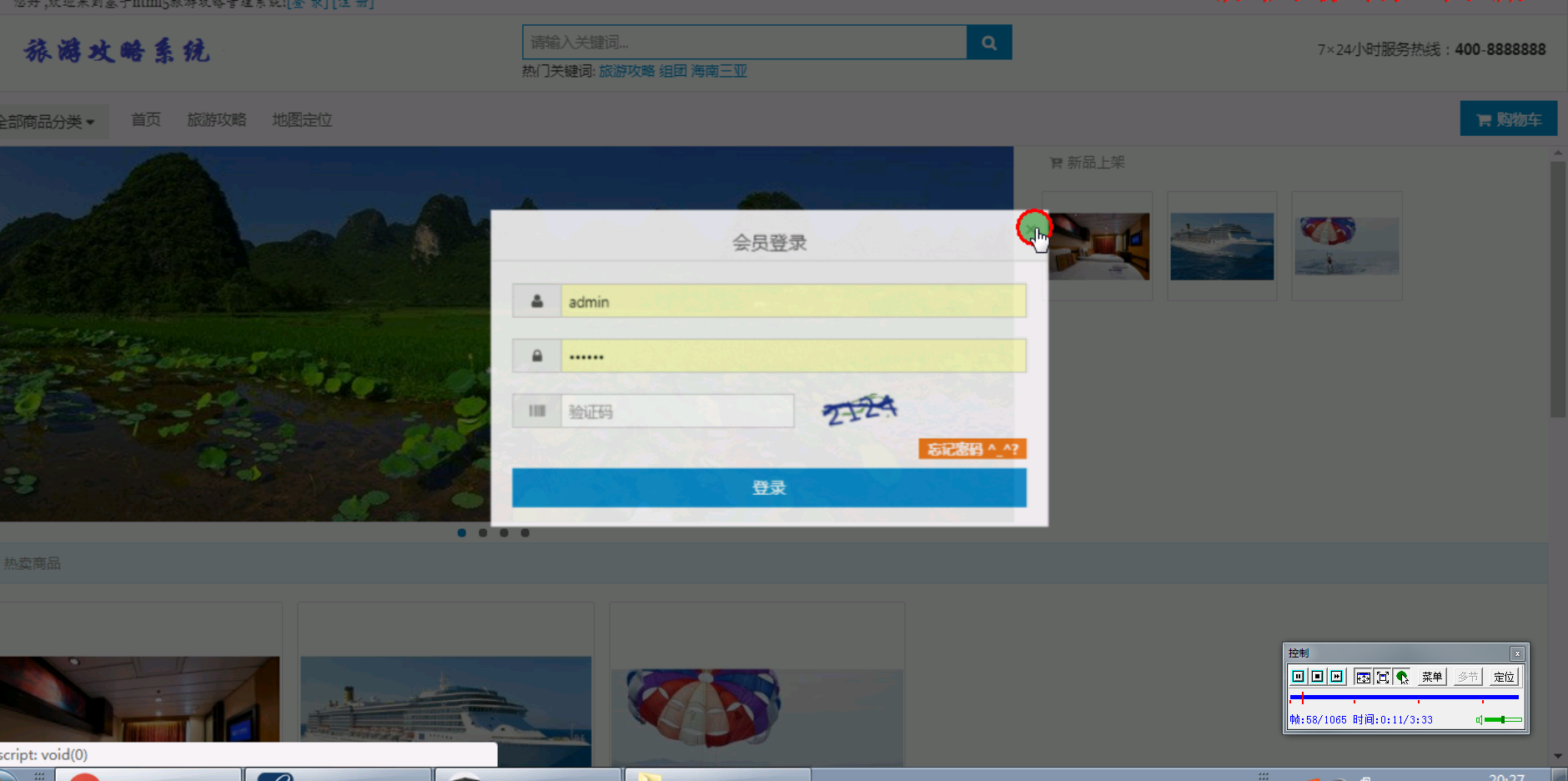Fast-forward playback in the control panel

coord(1336,677)
